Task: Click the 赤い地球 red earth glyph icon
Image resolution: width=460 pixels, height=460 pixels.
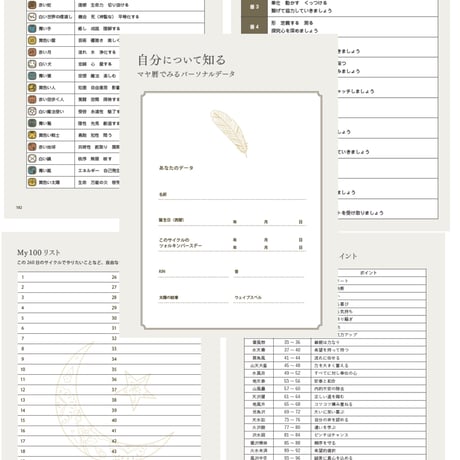Action: coord(32,147)
